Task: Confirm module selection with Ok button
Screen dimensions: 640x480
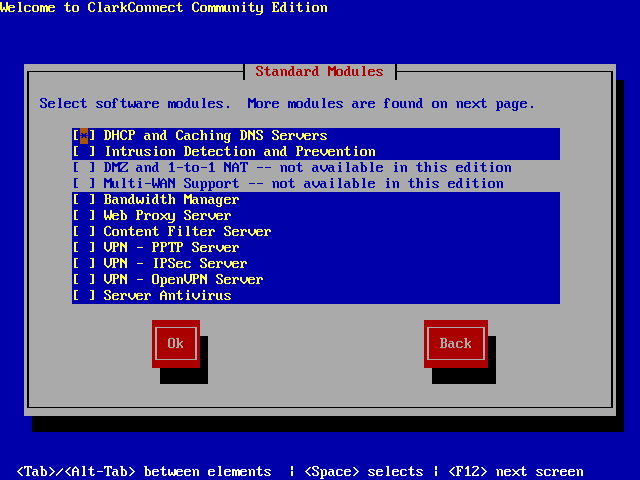Action: [x=176, y=344]
